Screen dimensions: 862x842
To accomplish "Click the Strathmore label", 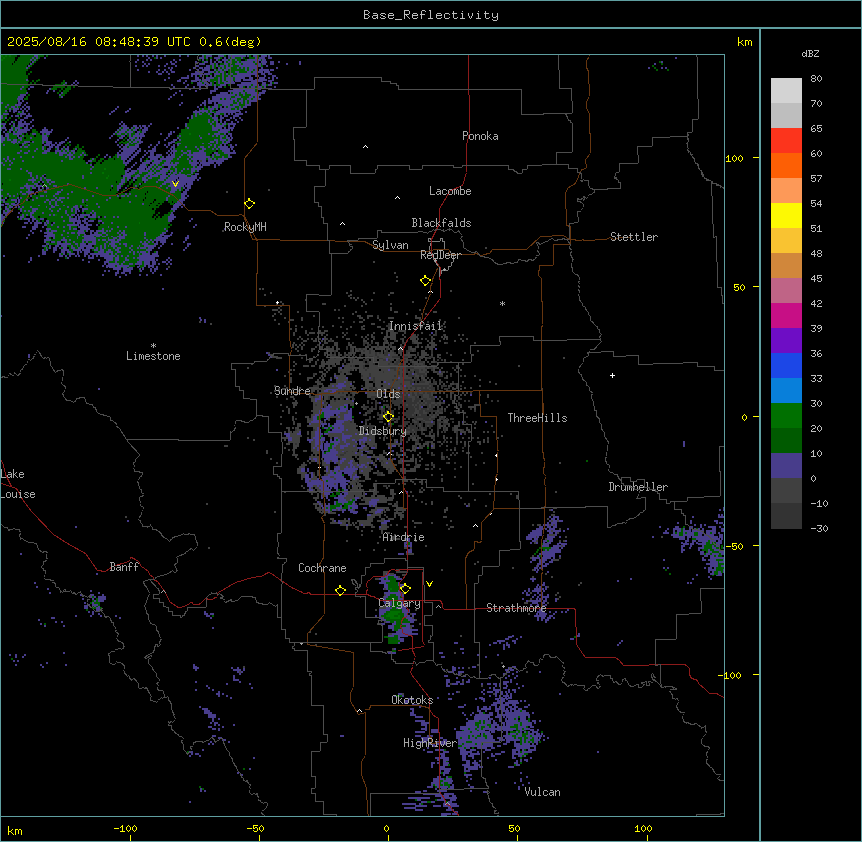I will click(x=516, y=608).
